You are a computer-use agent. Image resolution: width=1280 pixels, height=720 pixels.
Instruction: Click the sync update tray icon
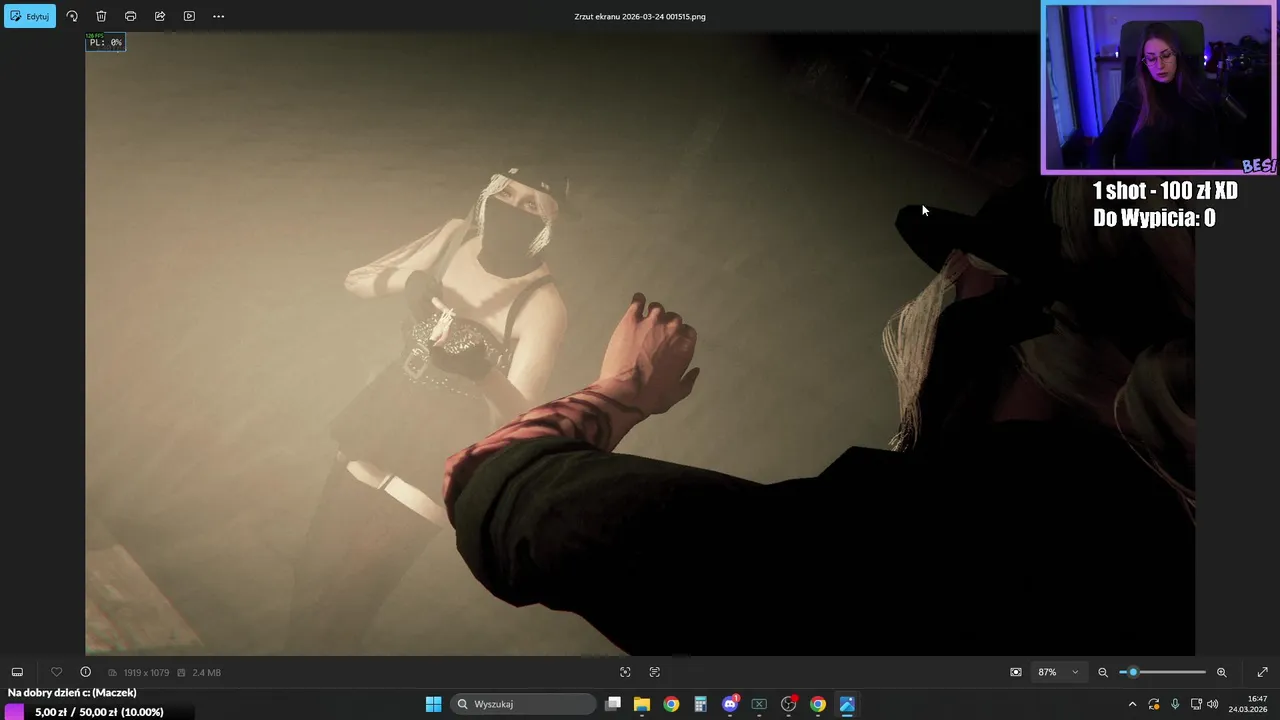1153,704
